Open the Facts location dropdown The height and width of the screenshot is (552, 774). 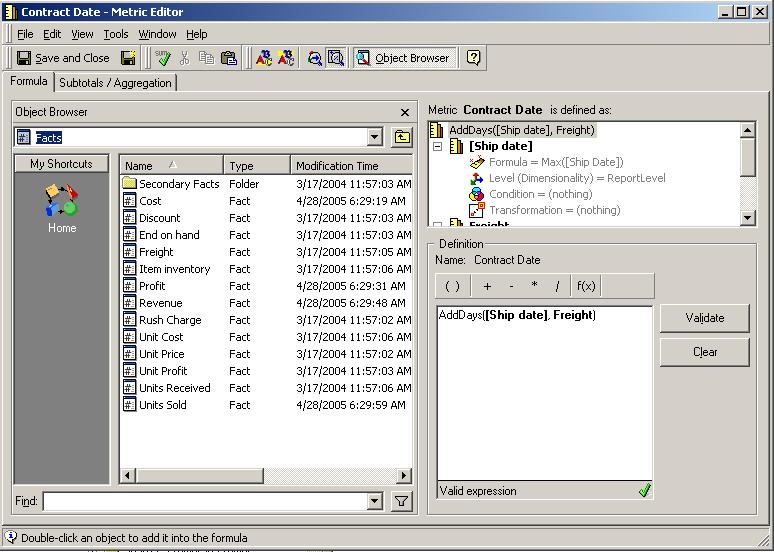[x=375, y=137]
